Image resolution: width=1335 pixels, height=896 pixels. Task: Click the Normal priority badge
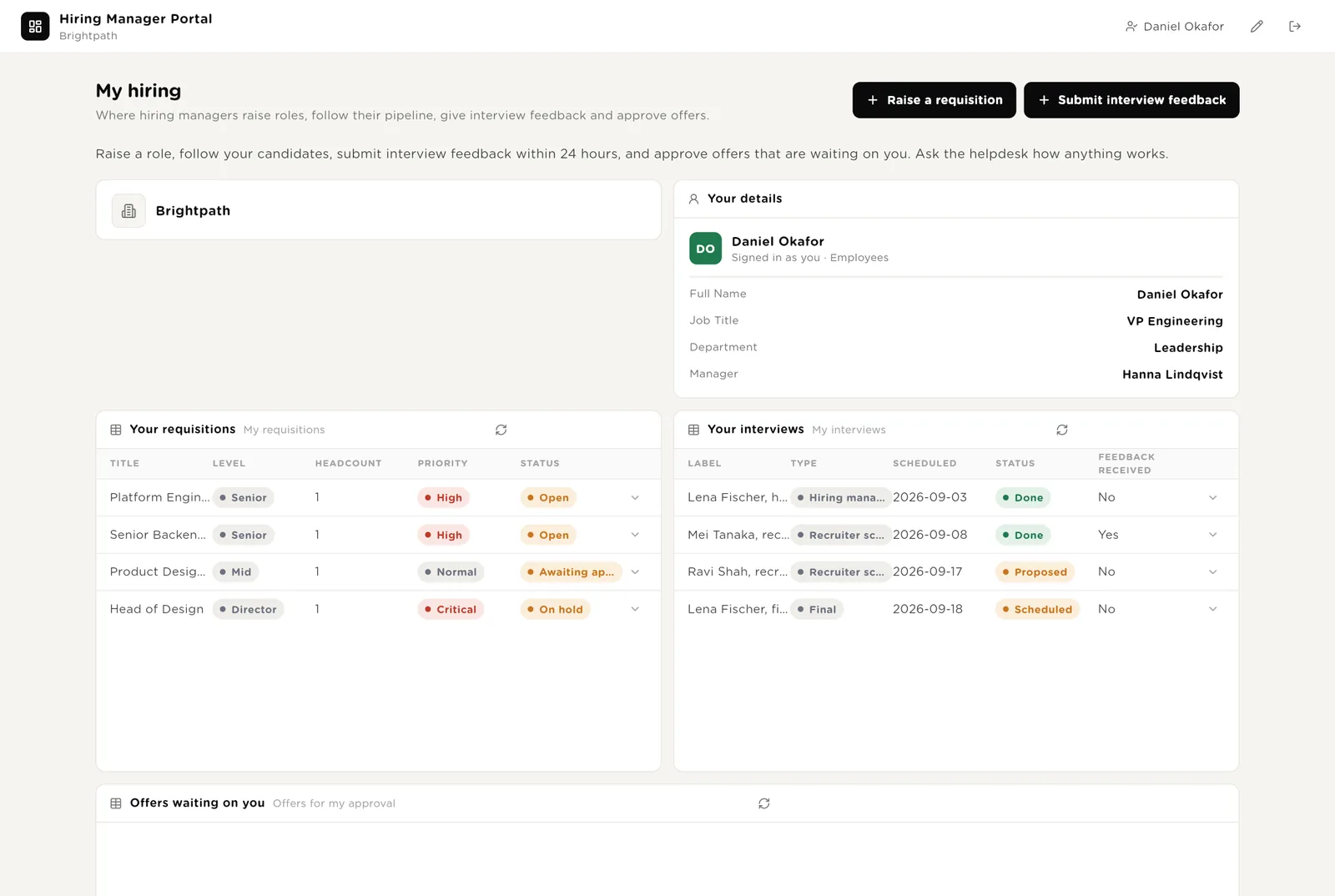451,572
